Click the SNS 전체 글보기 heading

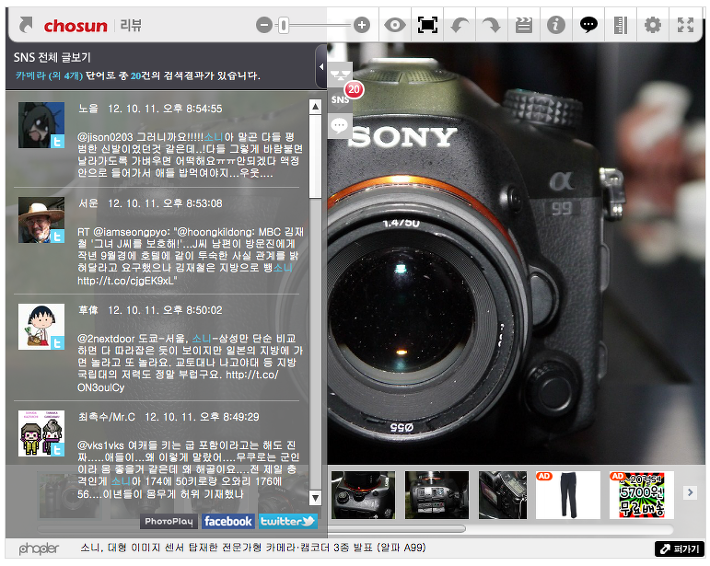52,58
